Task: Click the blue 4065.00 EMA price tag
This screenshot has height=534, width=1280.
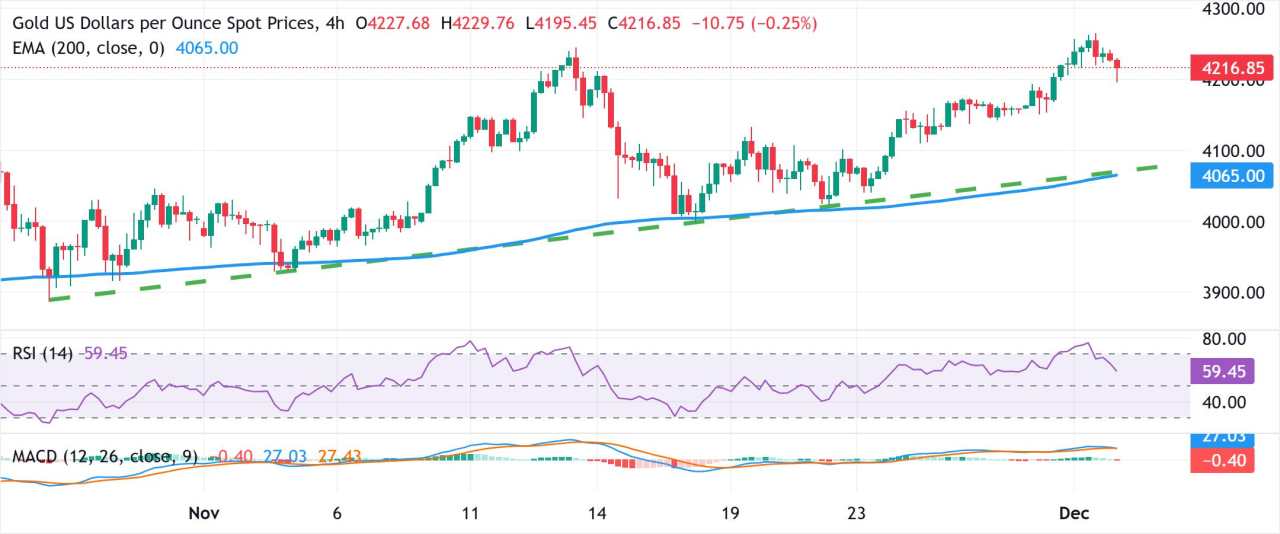Action: coord(1231,176)
